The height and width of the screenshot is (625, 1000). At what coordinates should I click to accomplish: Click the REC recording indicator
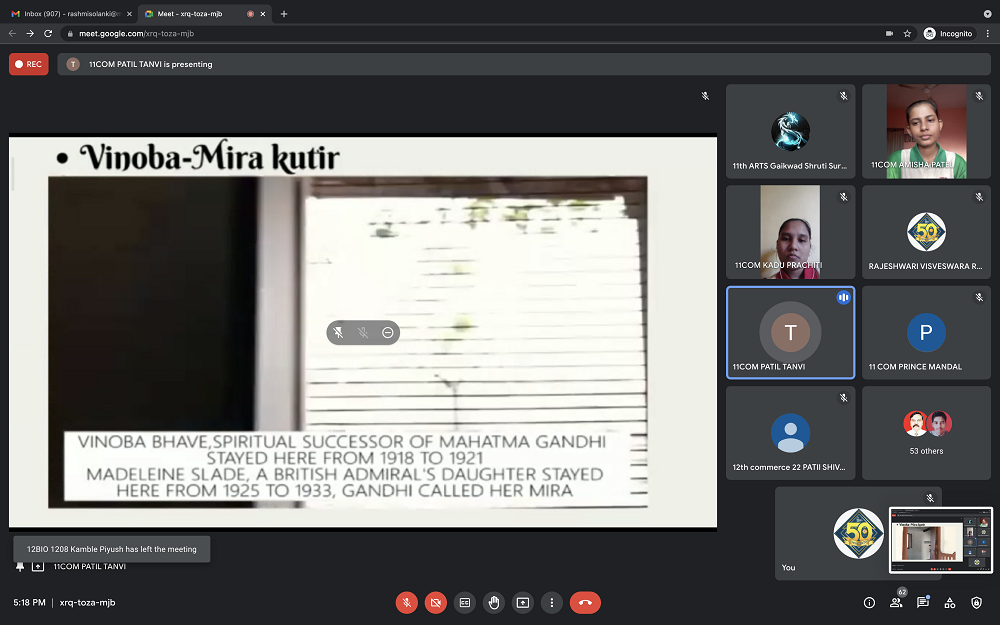click(x=29, y=64)
